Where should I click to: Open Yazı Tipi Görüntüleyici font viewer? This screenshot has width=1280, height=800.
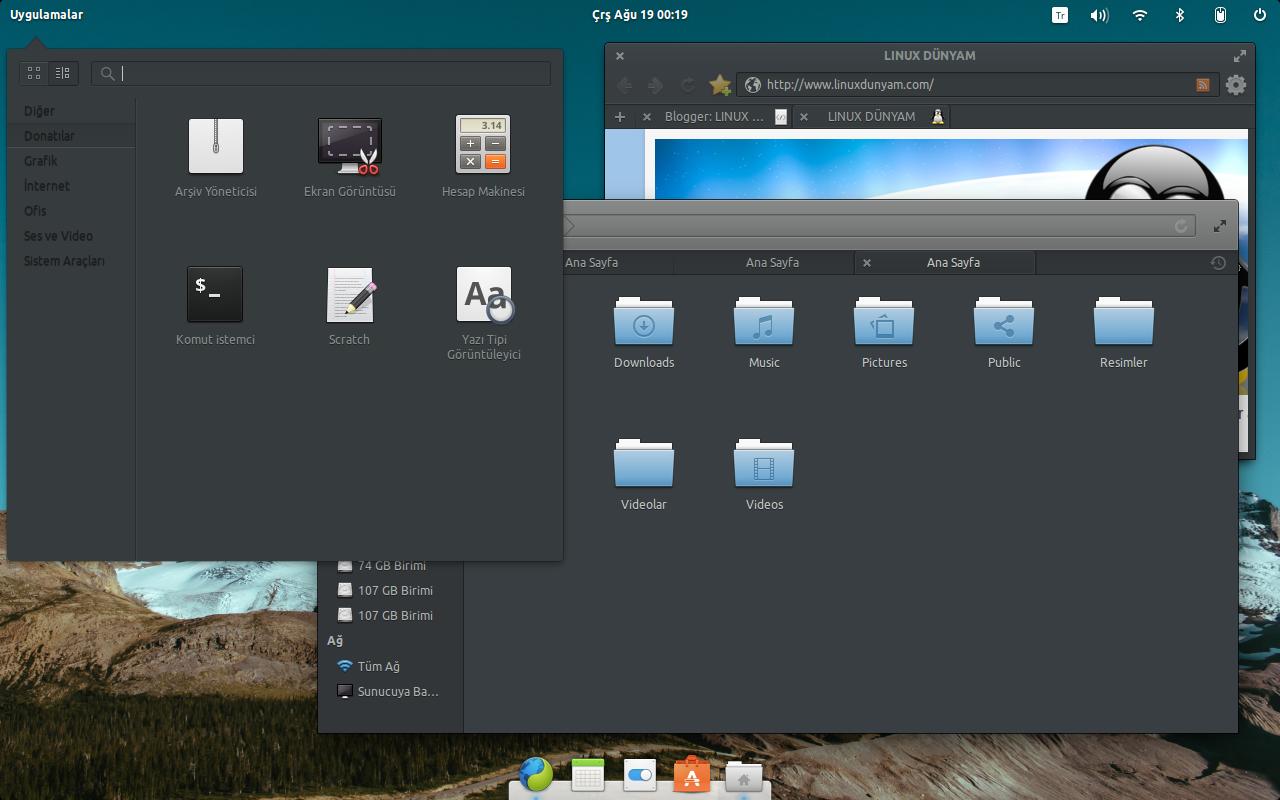point(483,295)
